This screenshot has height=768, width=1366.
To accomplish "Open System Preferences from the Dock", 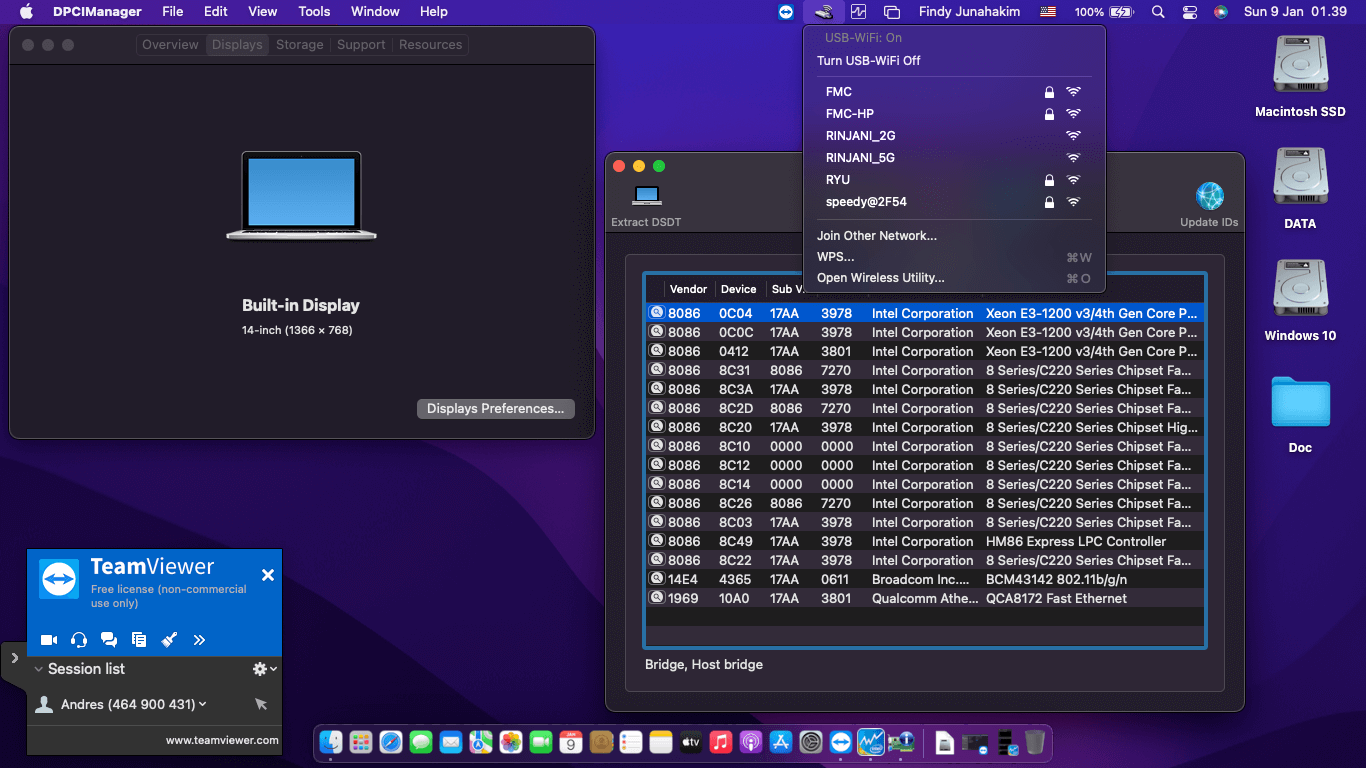I will (x=811, y=742).
